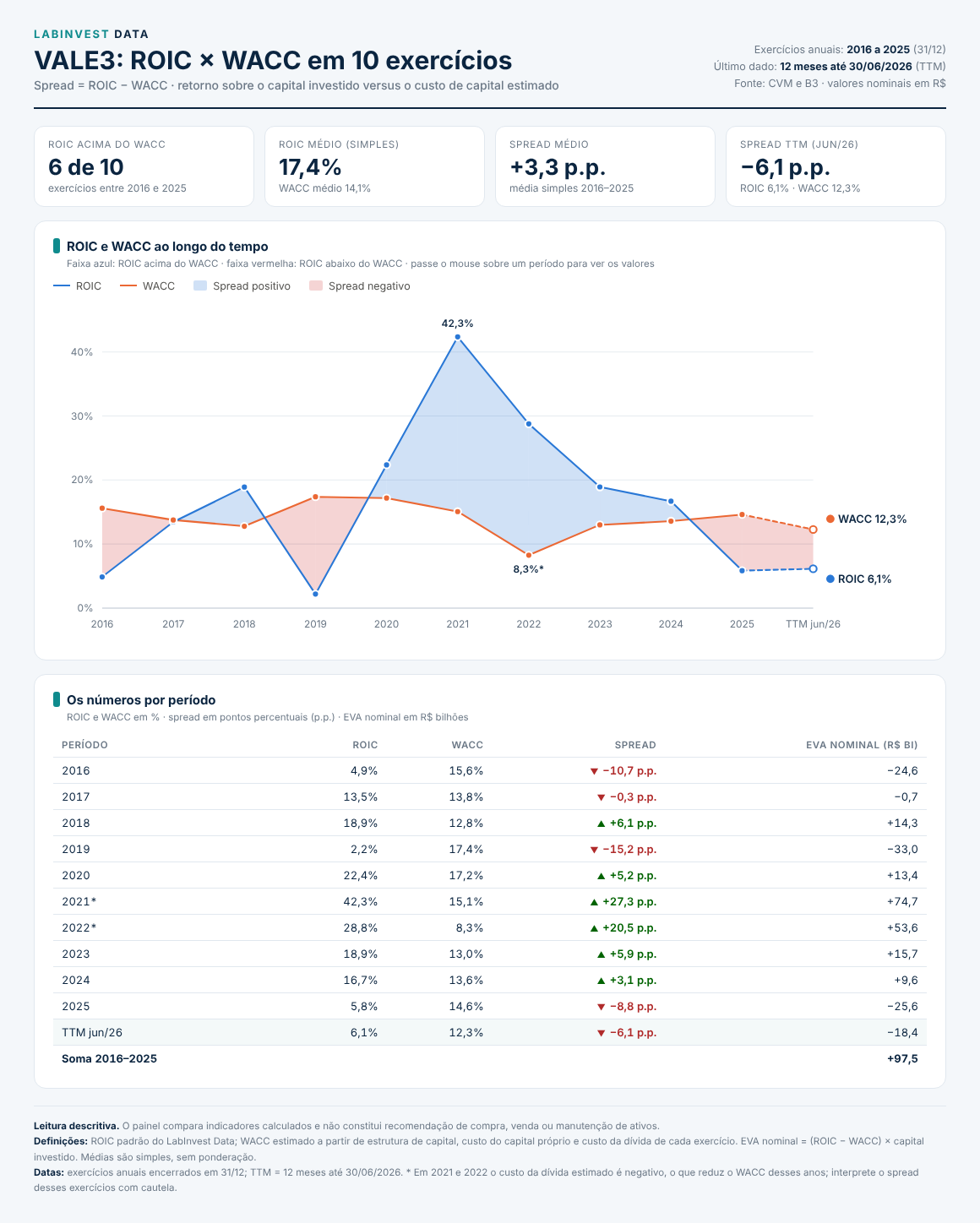Click the red down triangle beside −0,3 p.p.
This screenshot has height=1223, width=980.
602,797
